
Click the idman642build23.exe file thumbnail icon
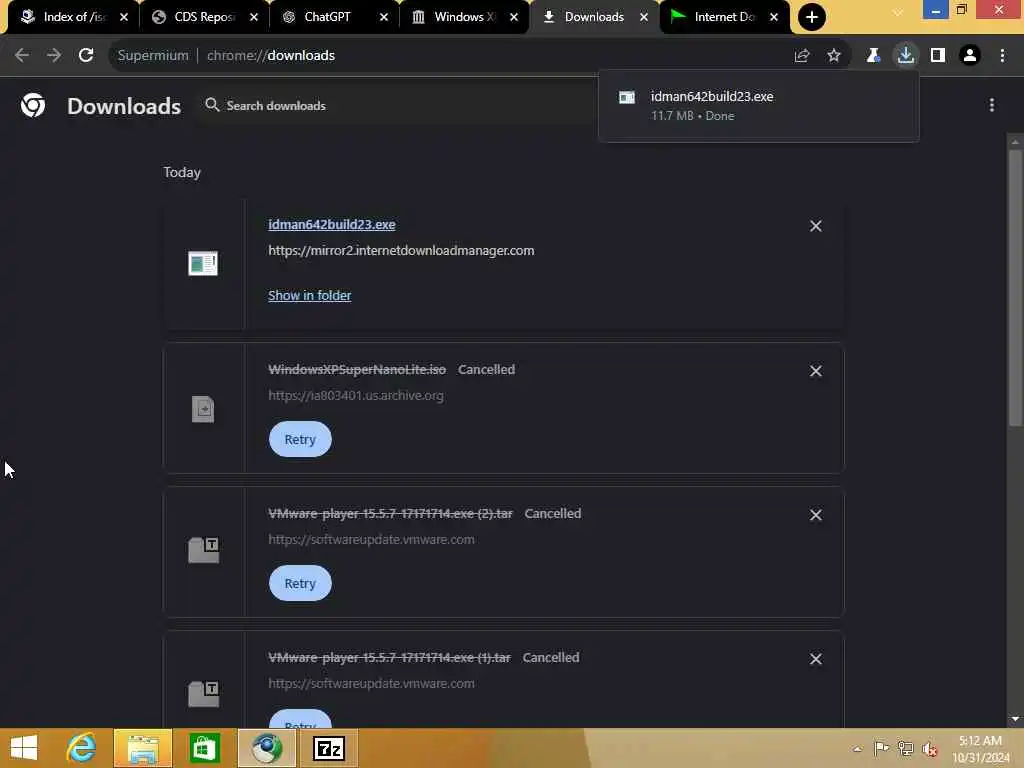pyautogui.click(x=203, y=264)
